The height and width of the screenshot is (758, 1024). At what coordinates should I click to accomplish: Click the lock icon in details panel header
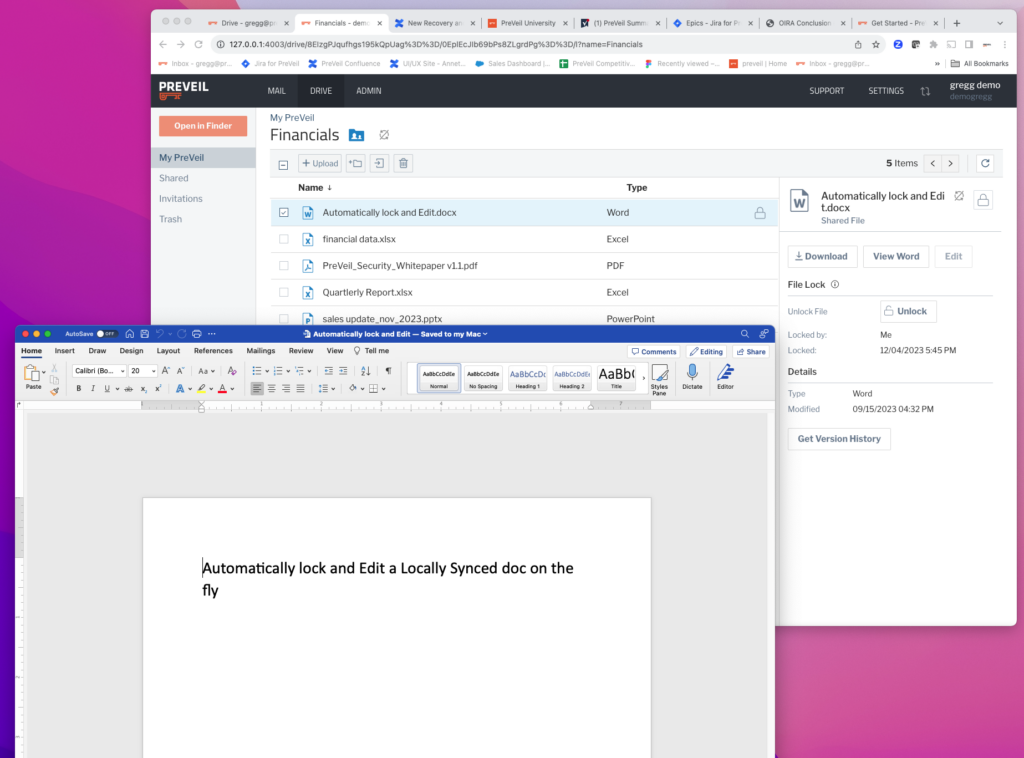pyautogui.click(x=983, y=200)
